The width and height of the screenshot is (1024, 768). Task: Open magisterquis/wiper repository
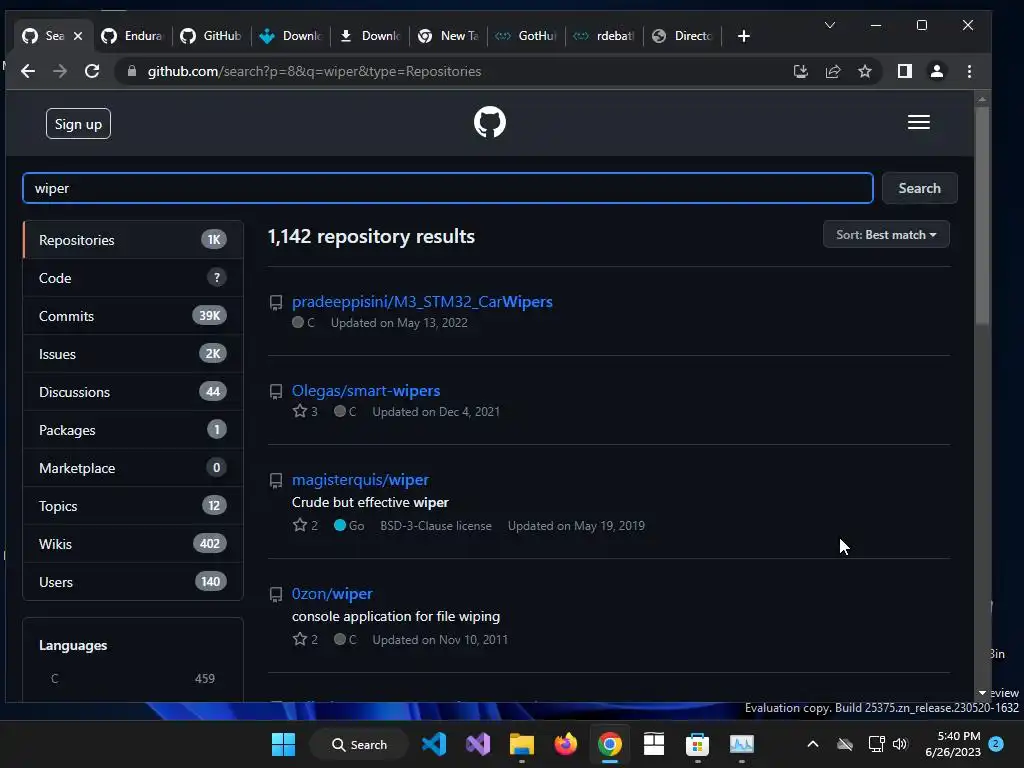360,479
